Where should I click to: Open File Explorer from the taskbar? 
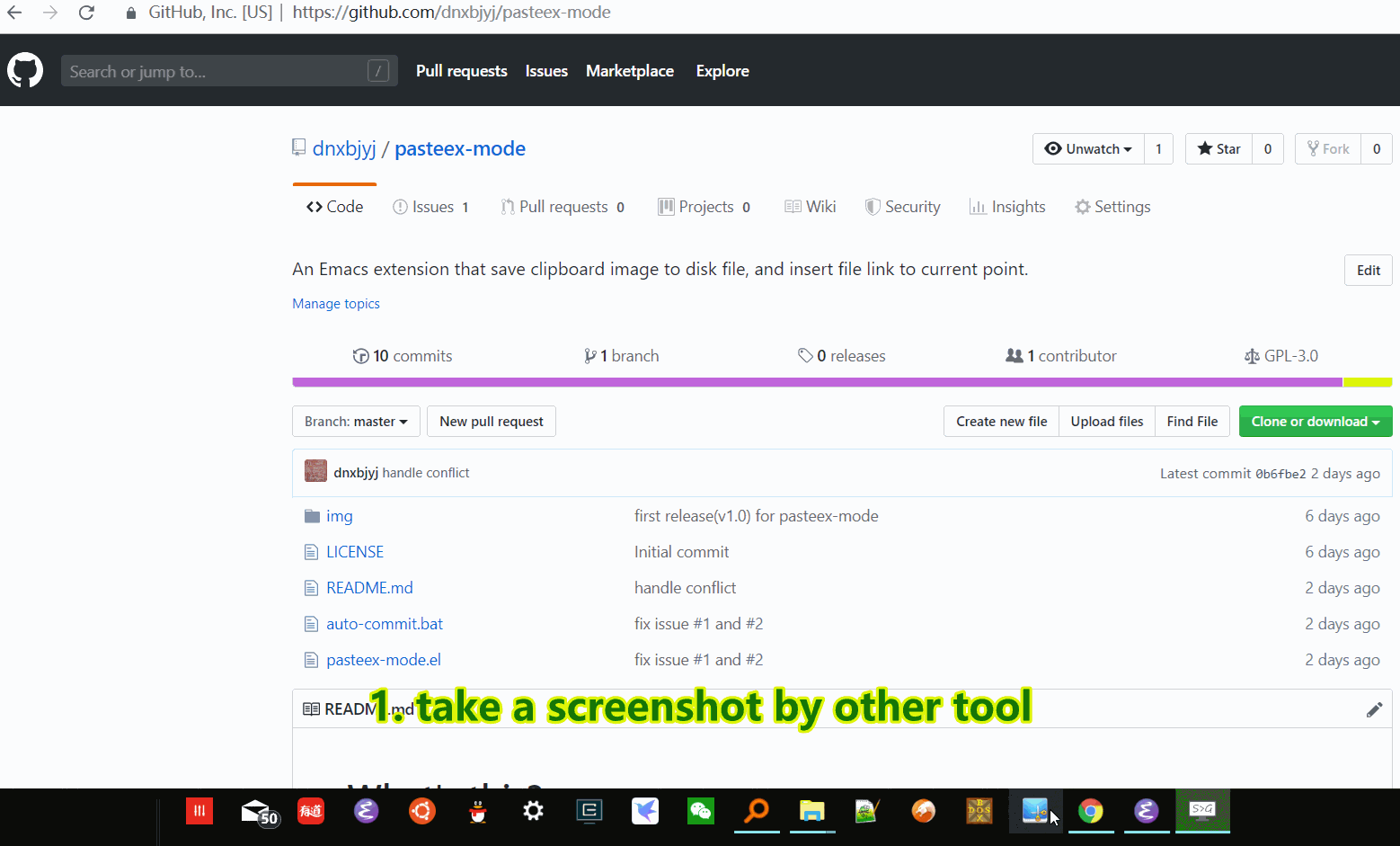click(x=812, y=811)
